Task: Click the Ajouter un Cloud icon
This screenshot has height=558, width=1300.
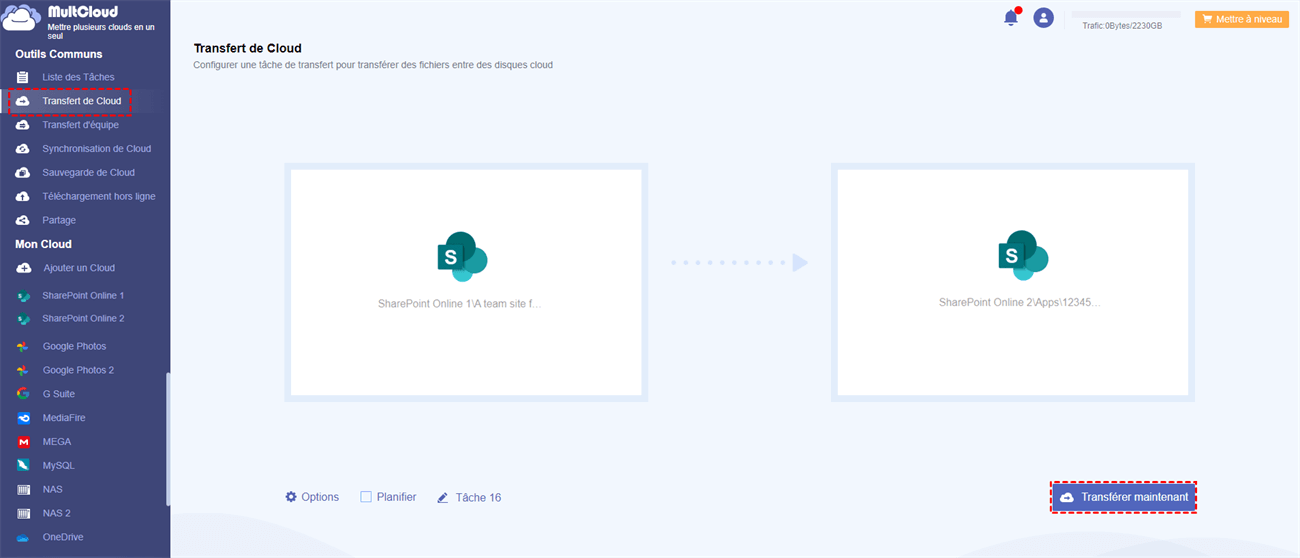Action: (22, 268)
